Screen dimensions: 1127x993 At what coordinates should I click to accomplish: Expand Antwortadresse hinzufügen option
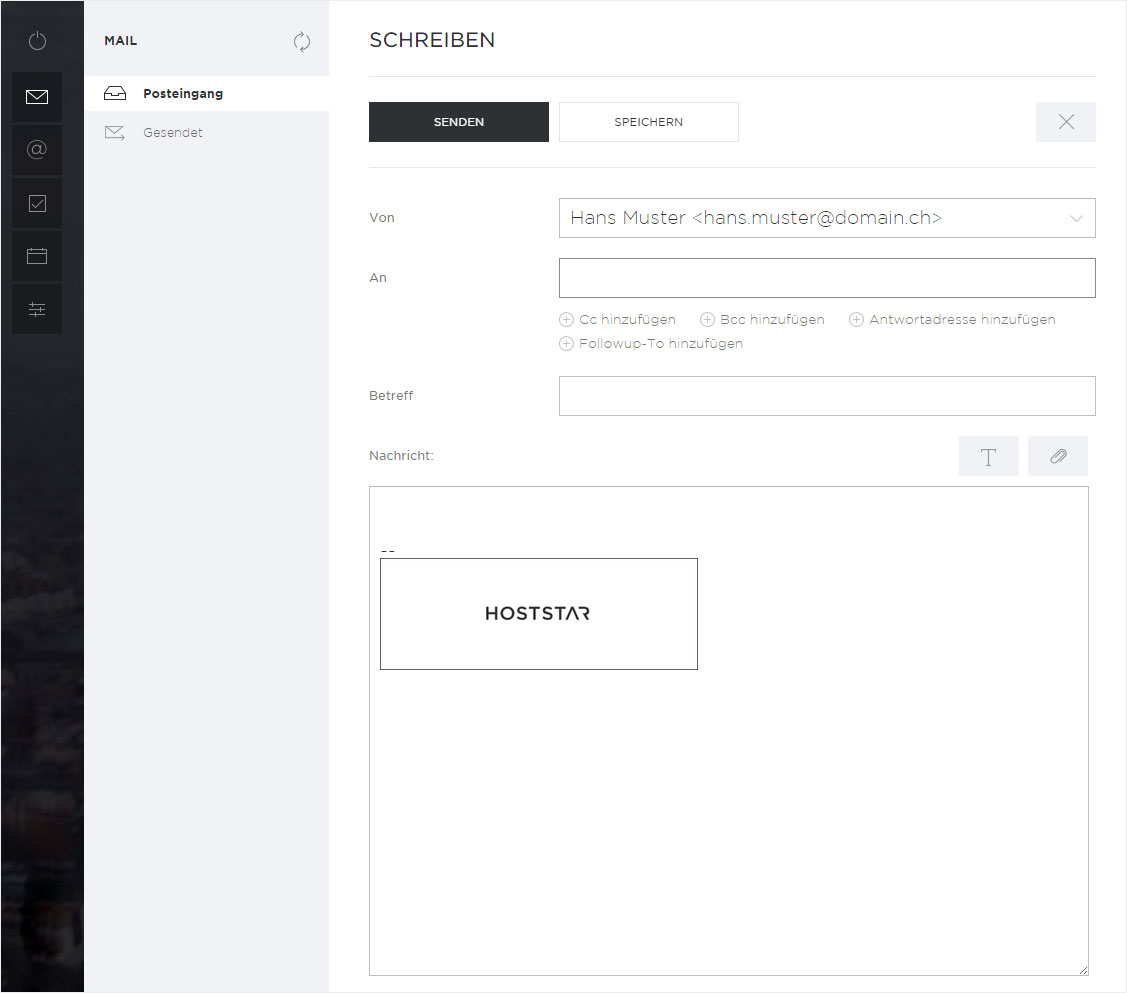(x=952, y=319)
